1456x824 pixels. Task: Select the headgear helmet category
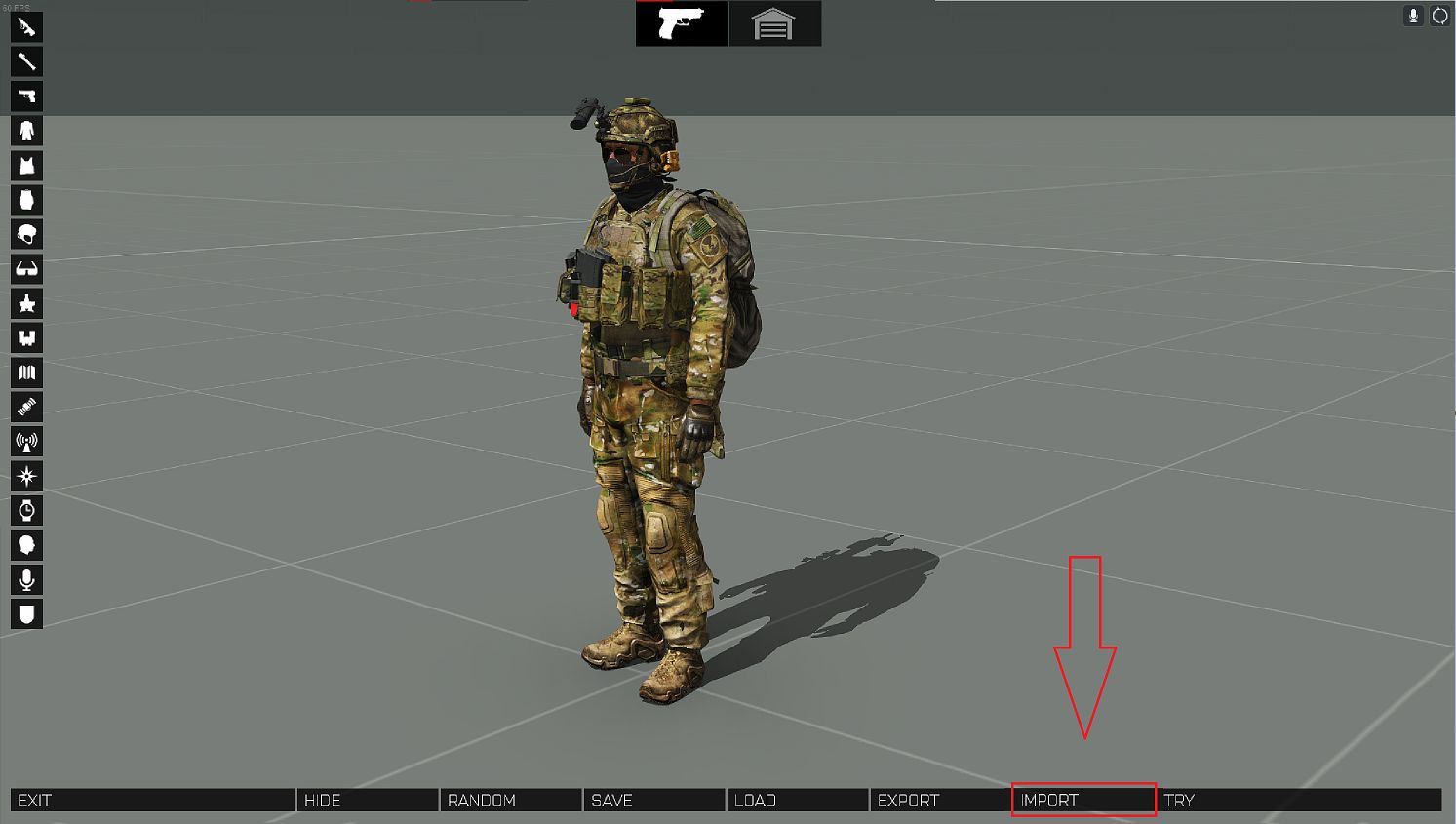click(x=26, y=235)
